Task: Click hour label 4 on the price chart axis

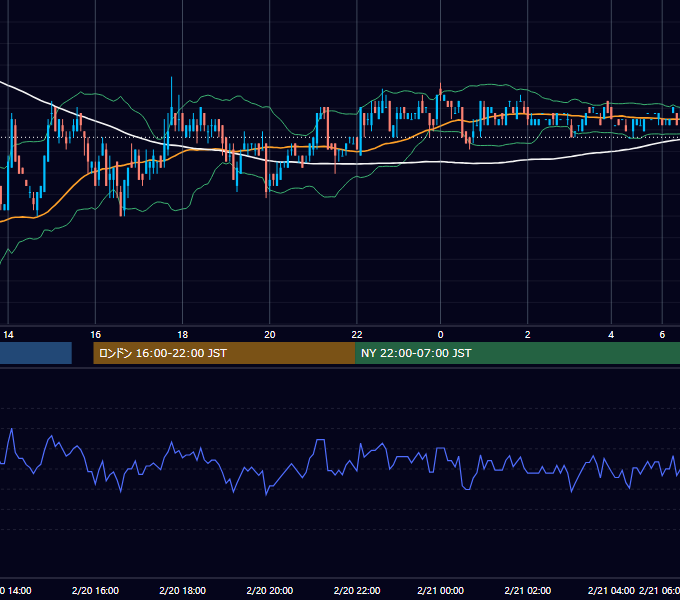Action: point(611,335)
